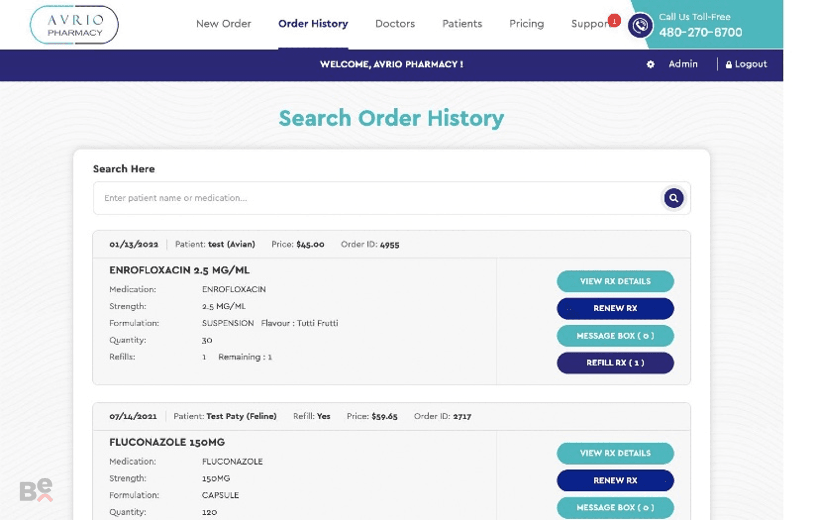817x520 pixels.
Task: Click the WELCOME, AVRIO PHARMACY banner text
Action: click(x=391, y=65)
